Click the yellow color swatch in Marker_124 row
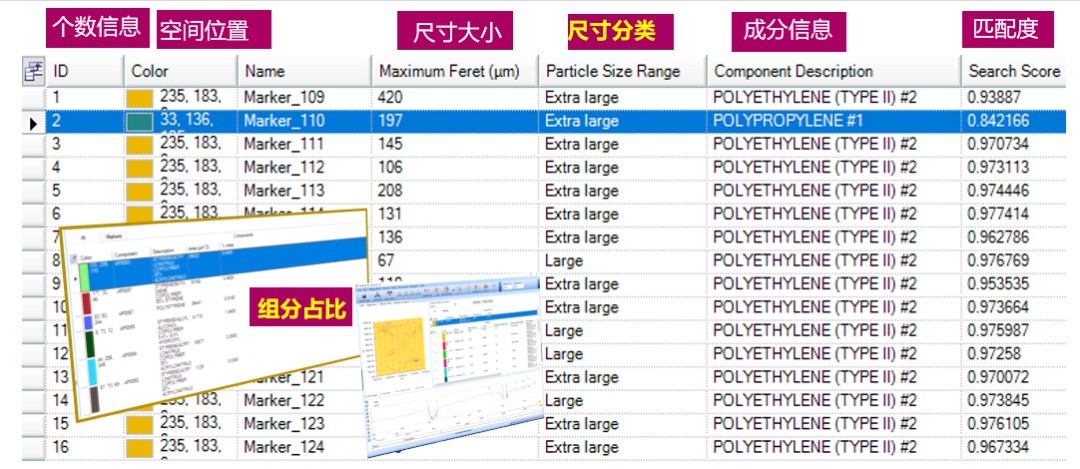This screenshot has height=469, width=1080. point(139,448)
